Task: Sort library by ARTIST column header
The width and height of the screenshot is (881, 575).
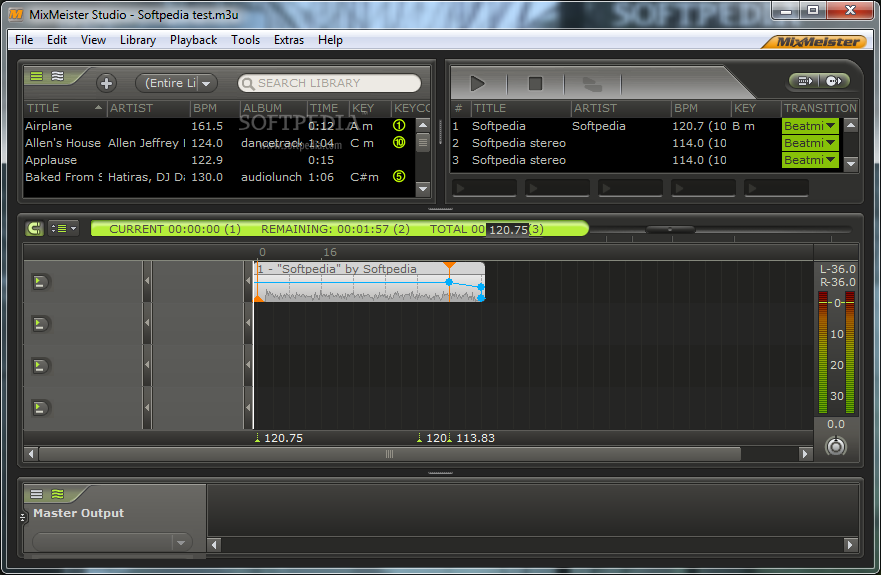Action: coord(148,108)
